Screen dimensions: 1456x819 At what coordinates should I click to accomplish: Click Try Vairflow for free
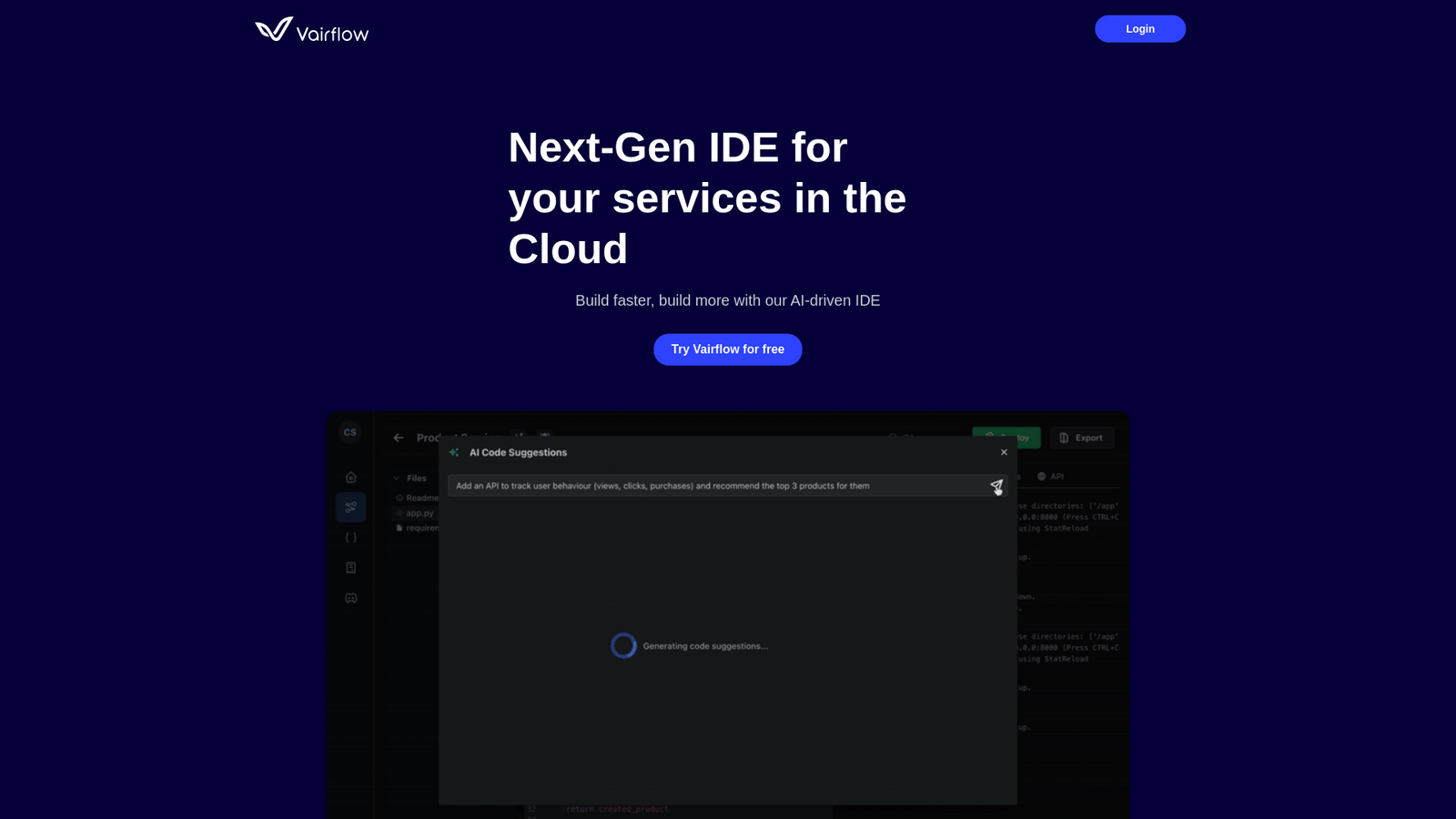pyautogui.click(x=727, y=349)
